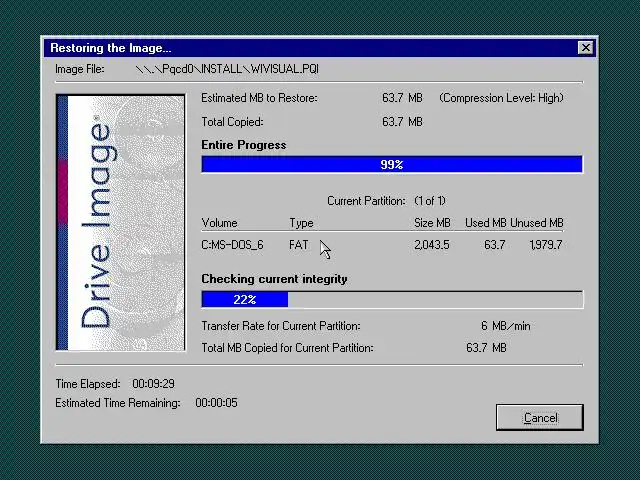Click the Checking current integrity heading
The image size is (640, 480).
click(274, 279)
